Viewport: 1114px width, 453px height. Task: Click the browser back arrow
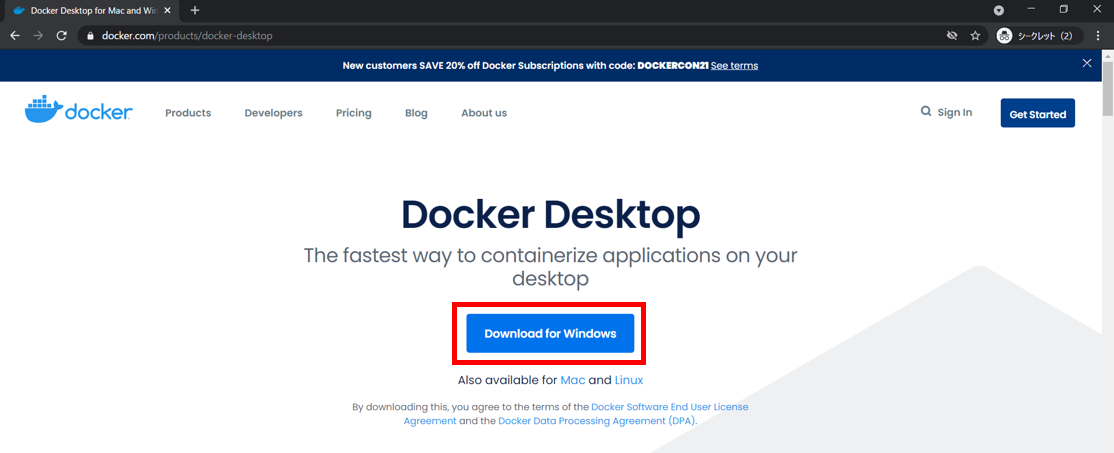[x=15, y=36]
